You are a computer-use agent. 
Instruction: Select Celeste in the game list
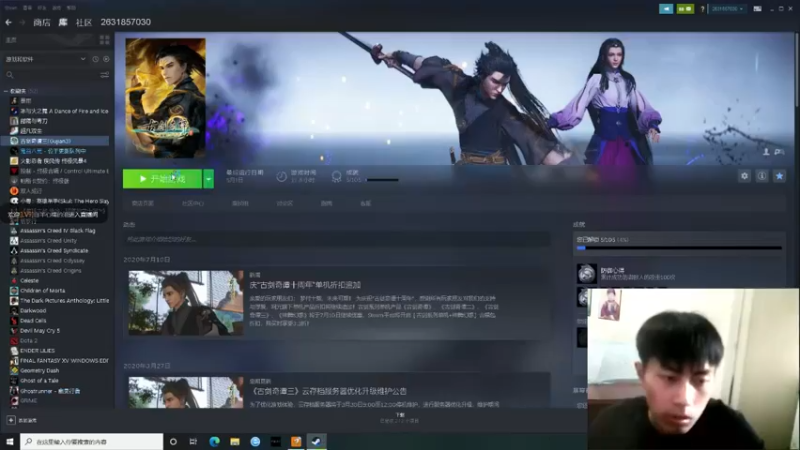pos(29,281)
